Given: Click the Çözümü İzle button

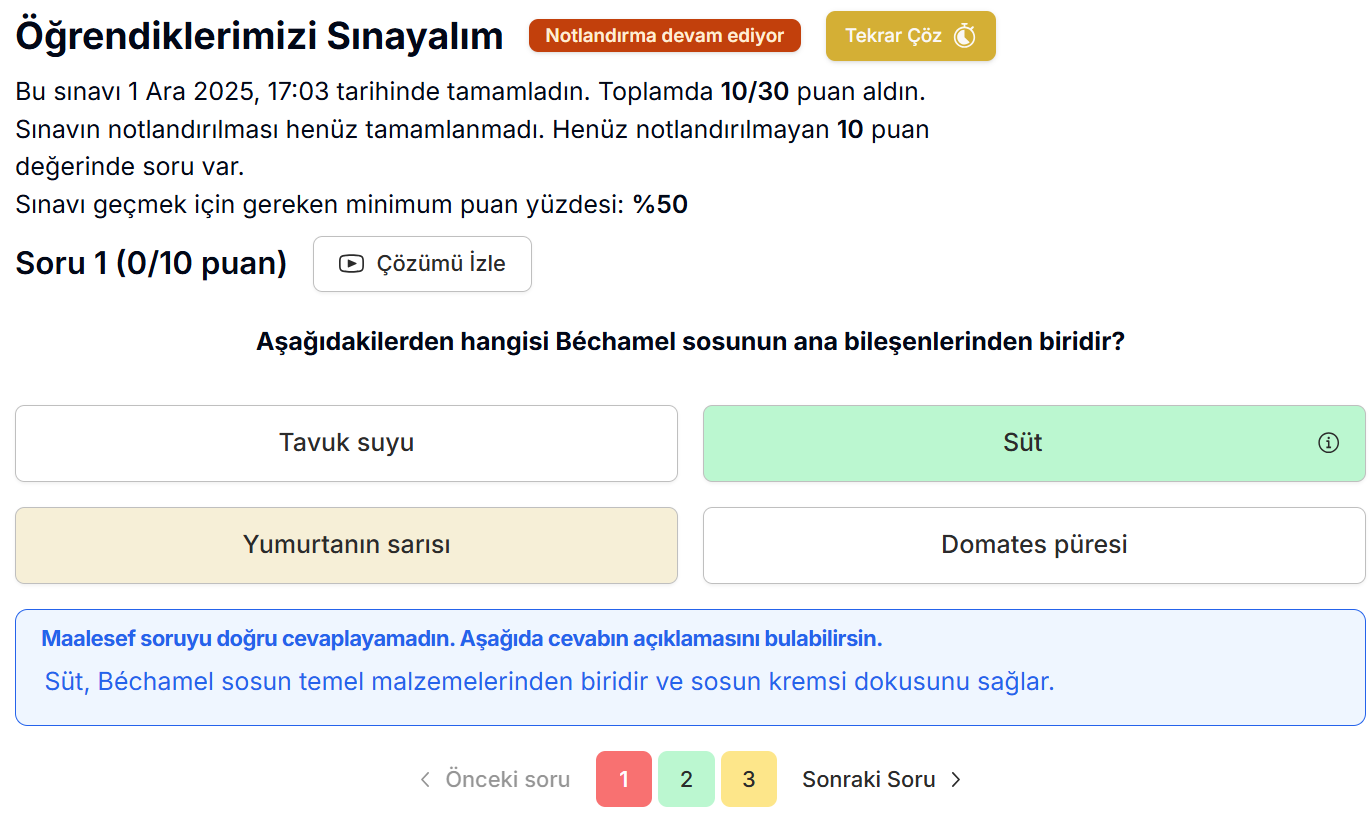Looking at the screenshot, I should [x=422, y=264].
